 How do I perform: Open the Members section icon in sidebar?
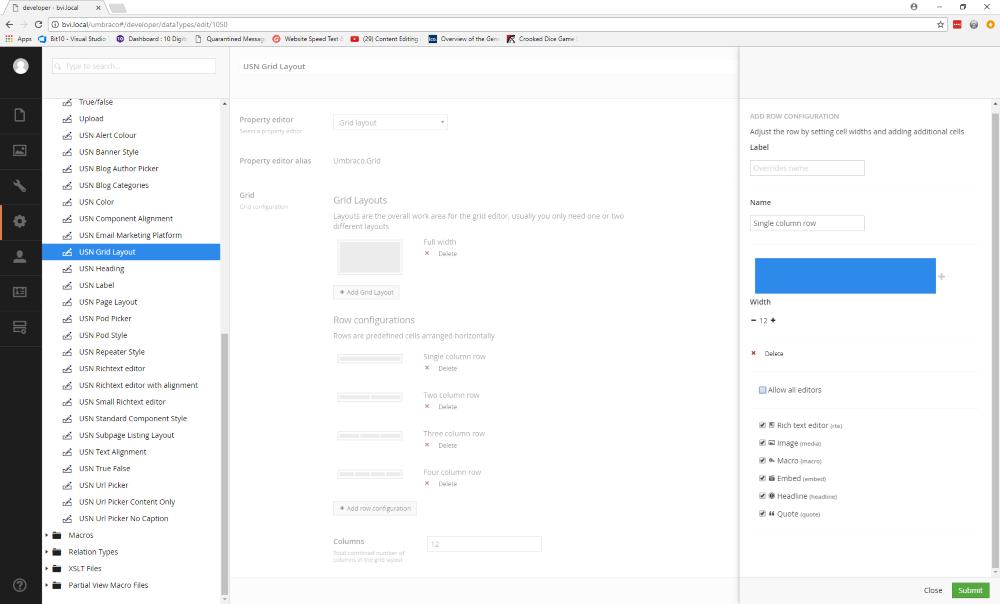point(20,291)
